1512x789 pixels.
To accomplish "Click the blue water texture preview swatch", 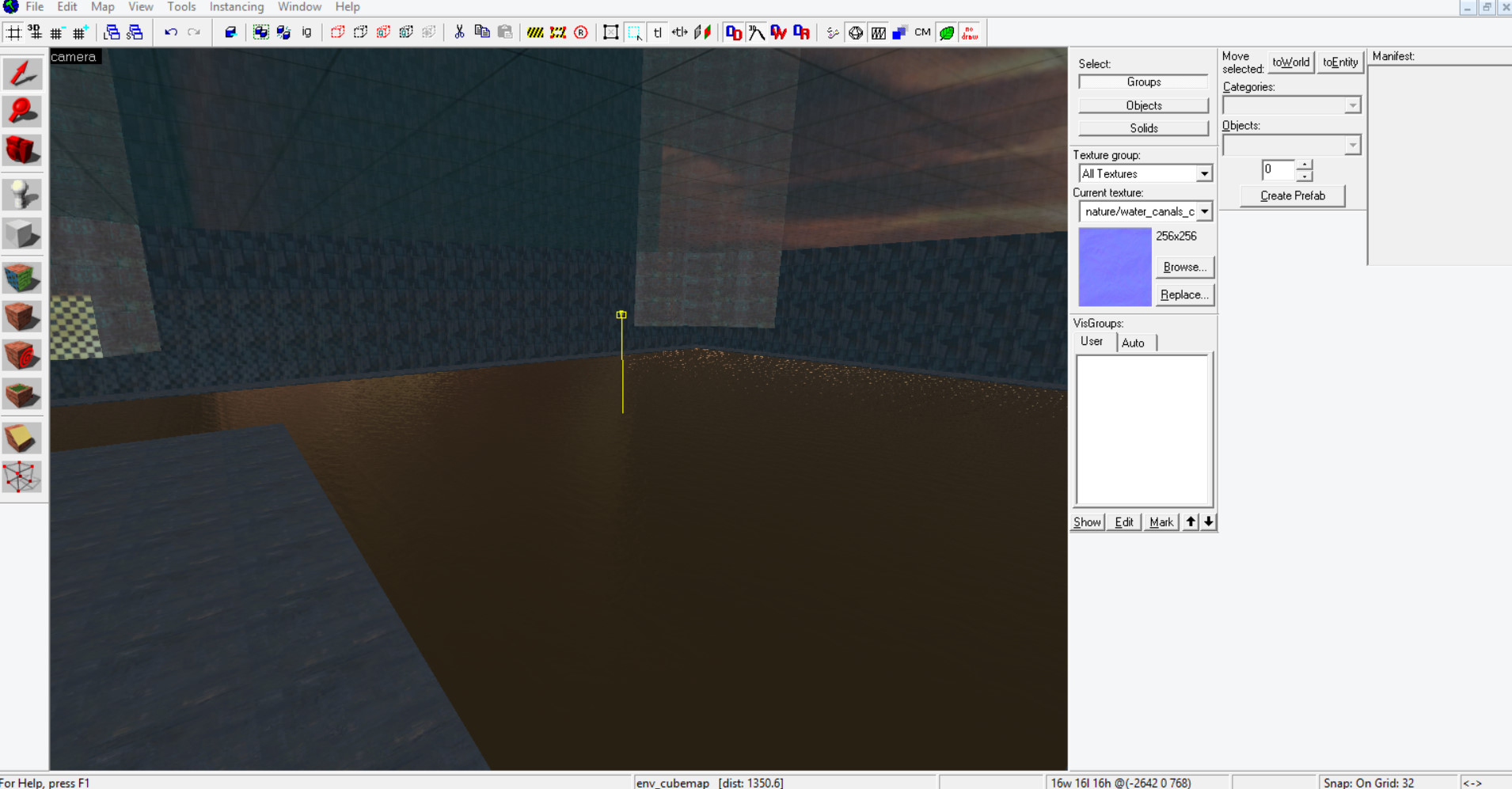I will click(x=1115, y=267).
